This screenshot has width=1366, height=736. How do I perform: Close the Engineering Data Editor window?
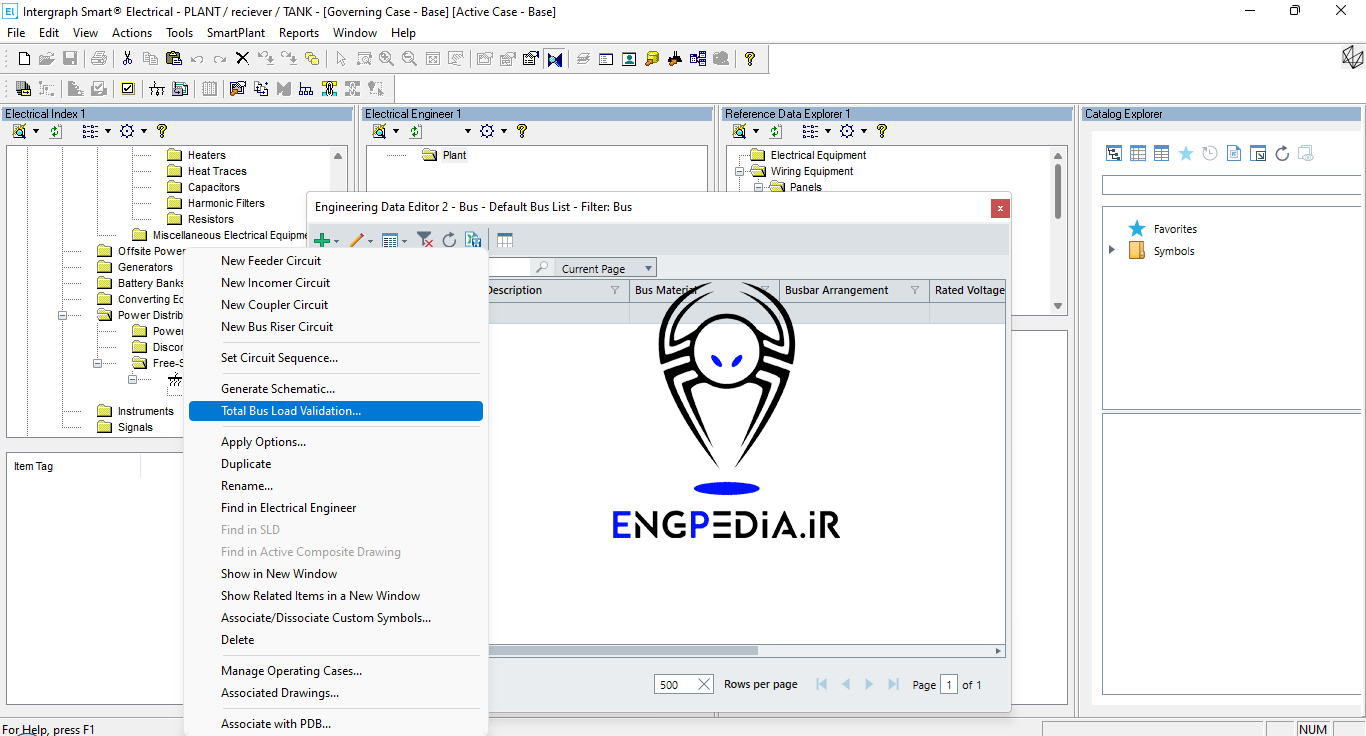click(x=999, y=208)
